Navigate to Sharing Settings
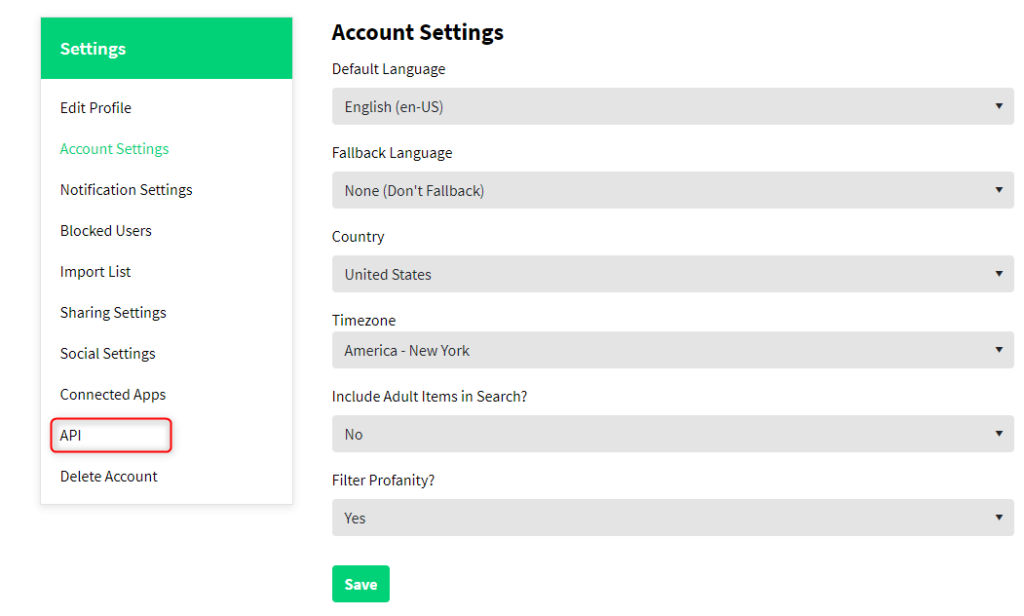 point(113,313)
